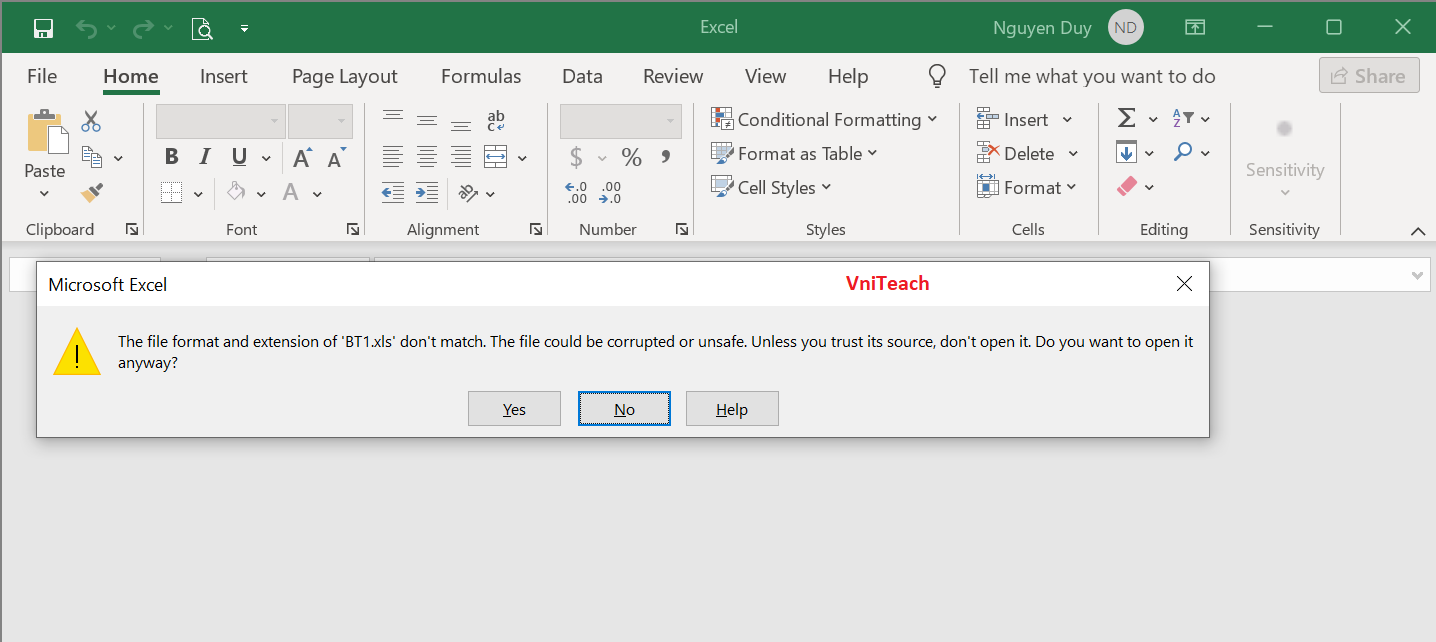Click Middle Align icon
This screenshot has height=642, width=1436.
tap(427, 120)
